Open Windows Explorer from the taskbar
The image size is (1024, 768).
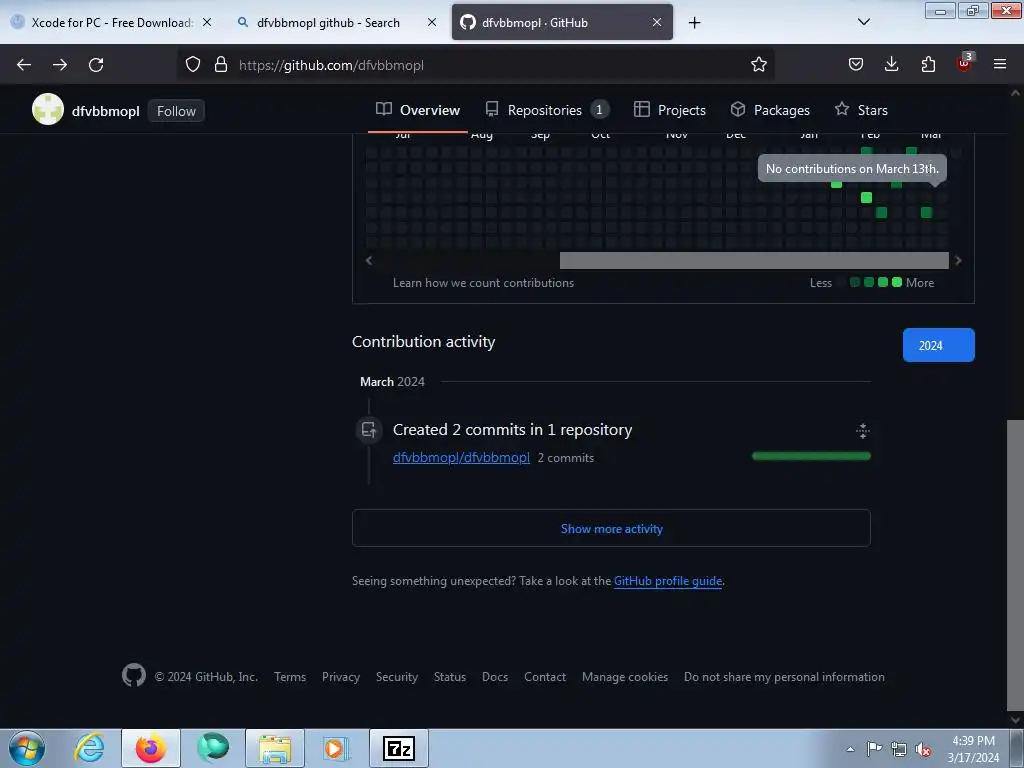tap(275, 748)
